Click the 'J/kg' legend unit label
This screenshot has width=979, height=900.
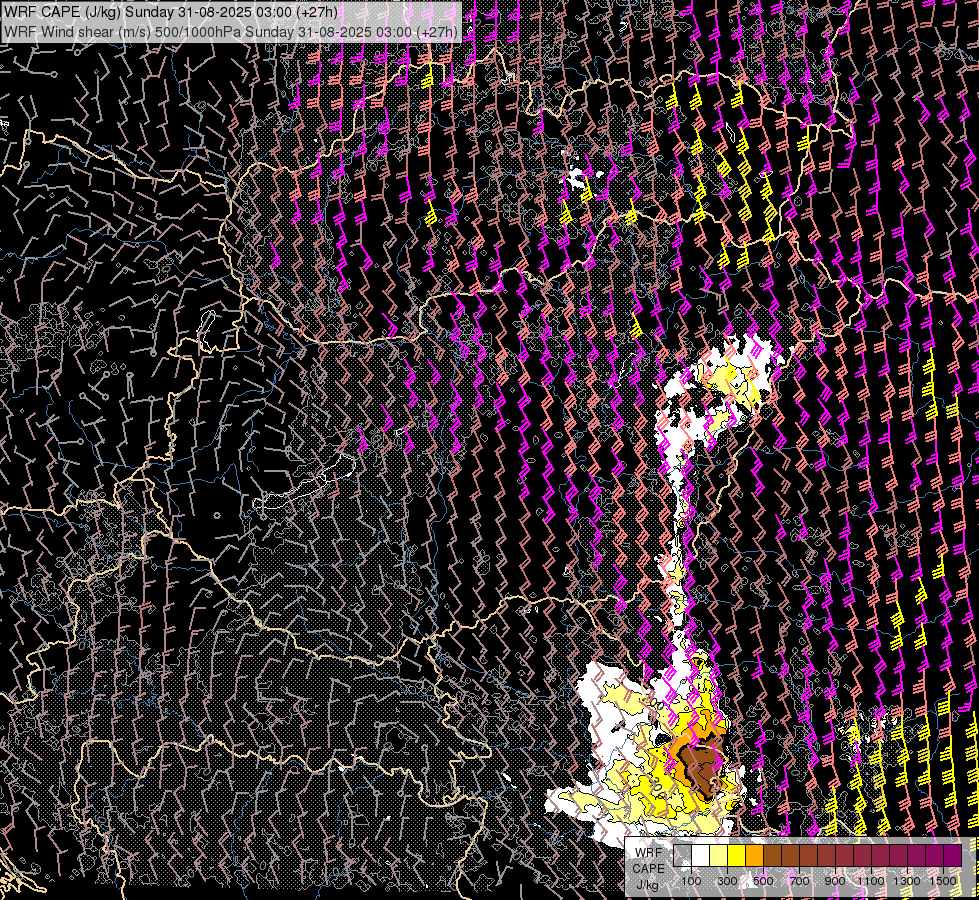pos(648,885)
